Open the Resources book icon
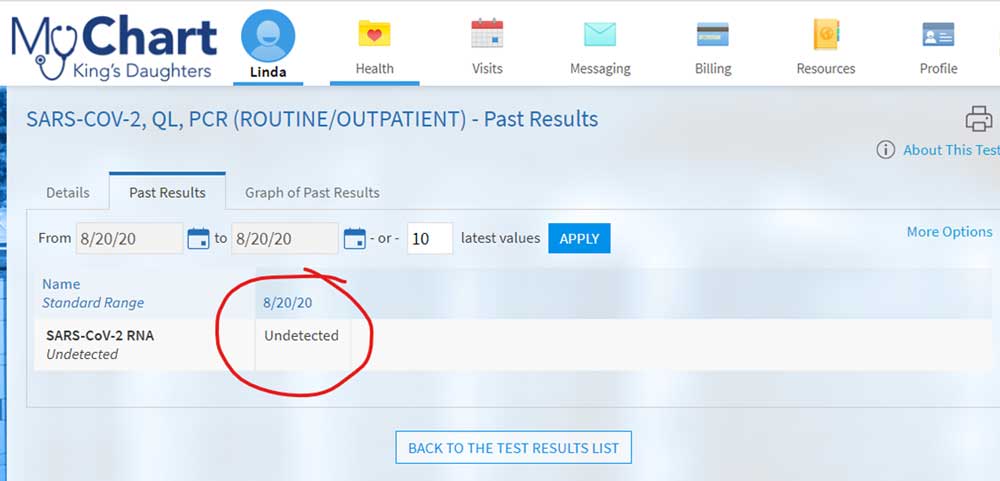 click(825, 34)
